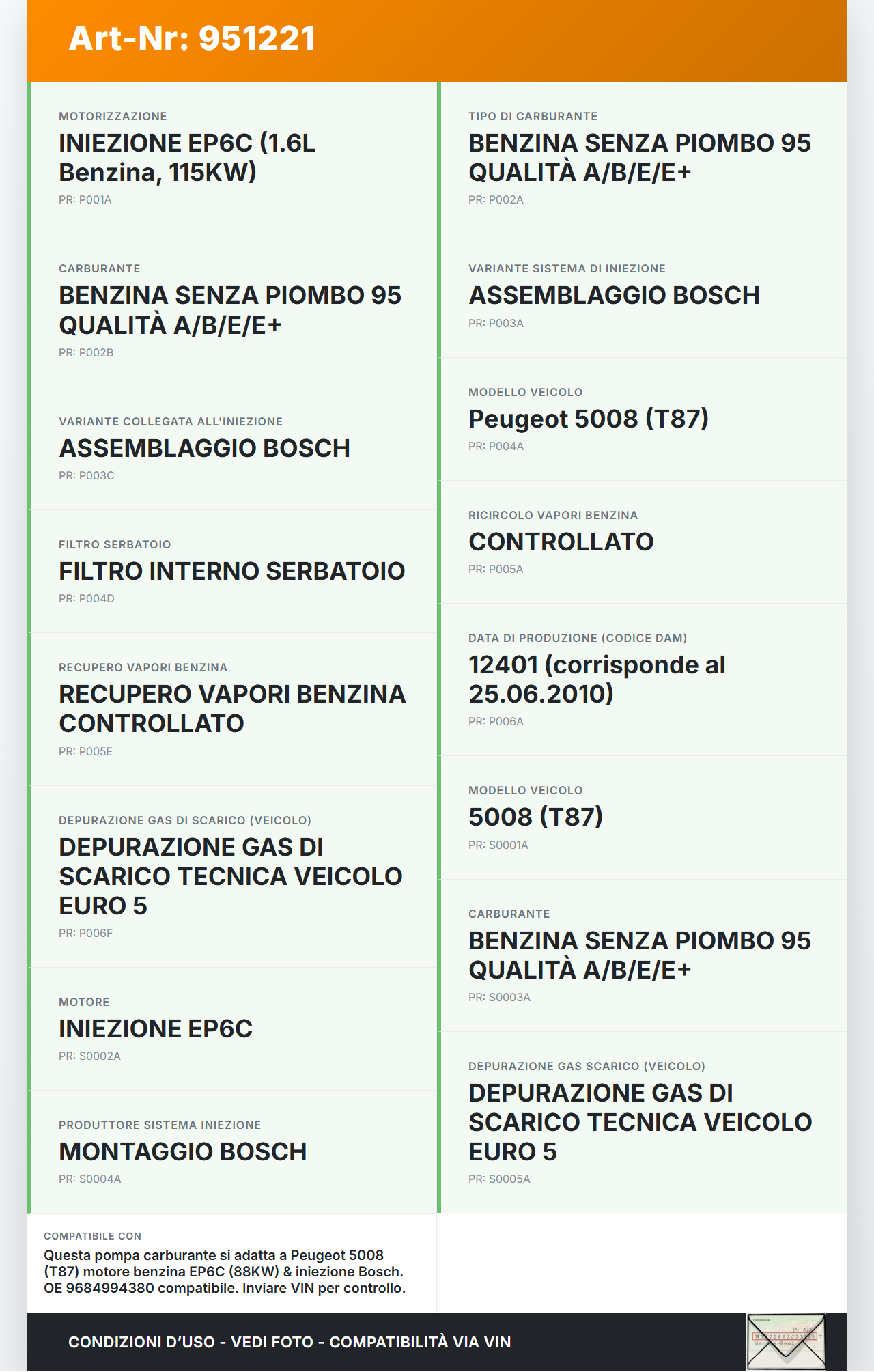Select the Variante Sistema di Iniezione card
The width and height of the screenshot is (874, 1372).
click(x=642, y=296)
